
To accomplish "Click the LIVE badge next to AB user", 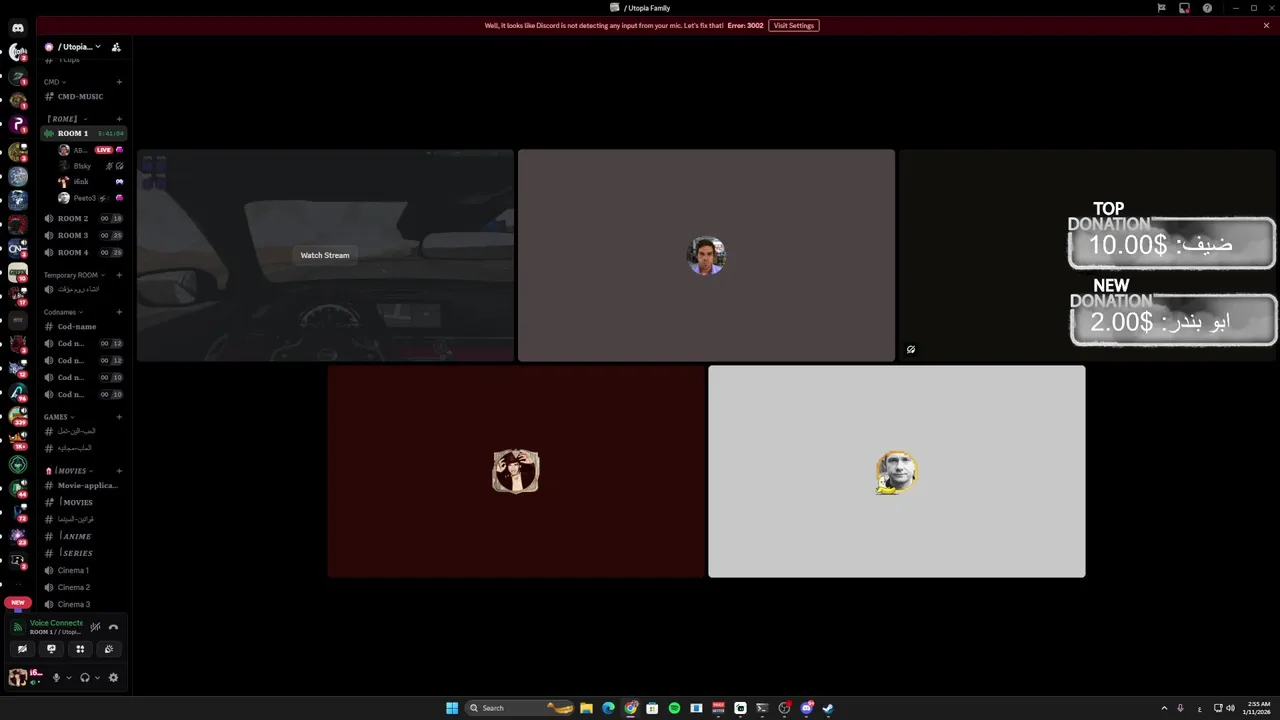I will pos(103,150).
